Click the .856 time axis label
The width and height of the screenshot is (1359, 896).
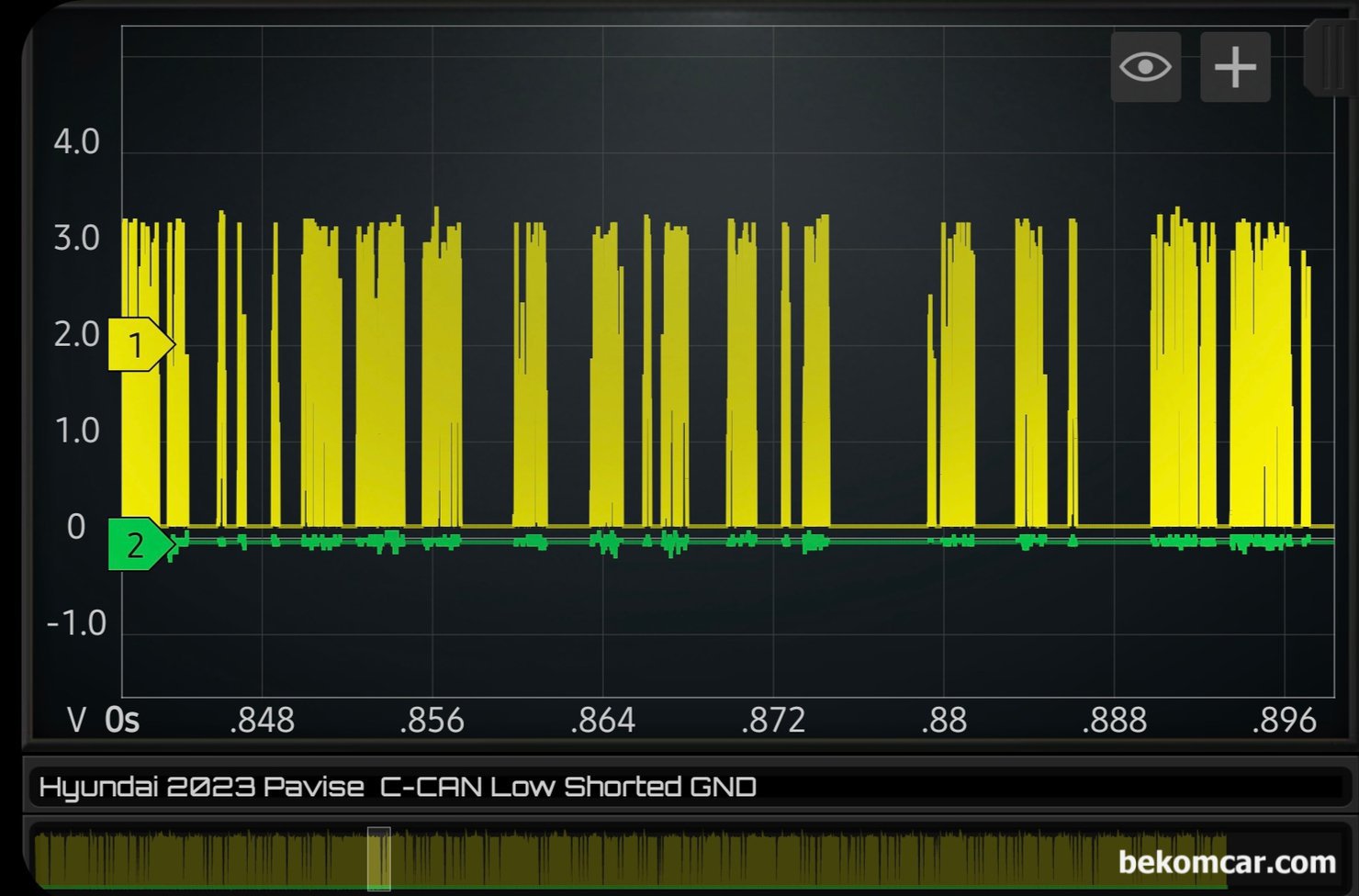(432, 721)
